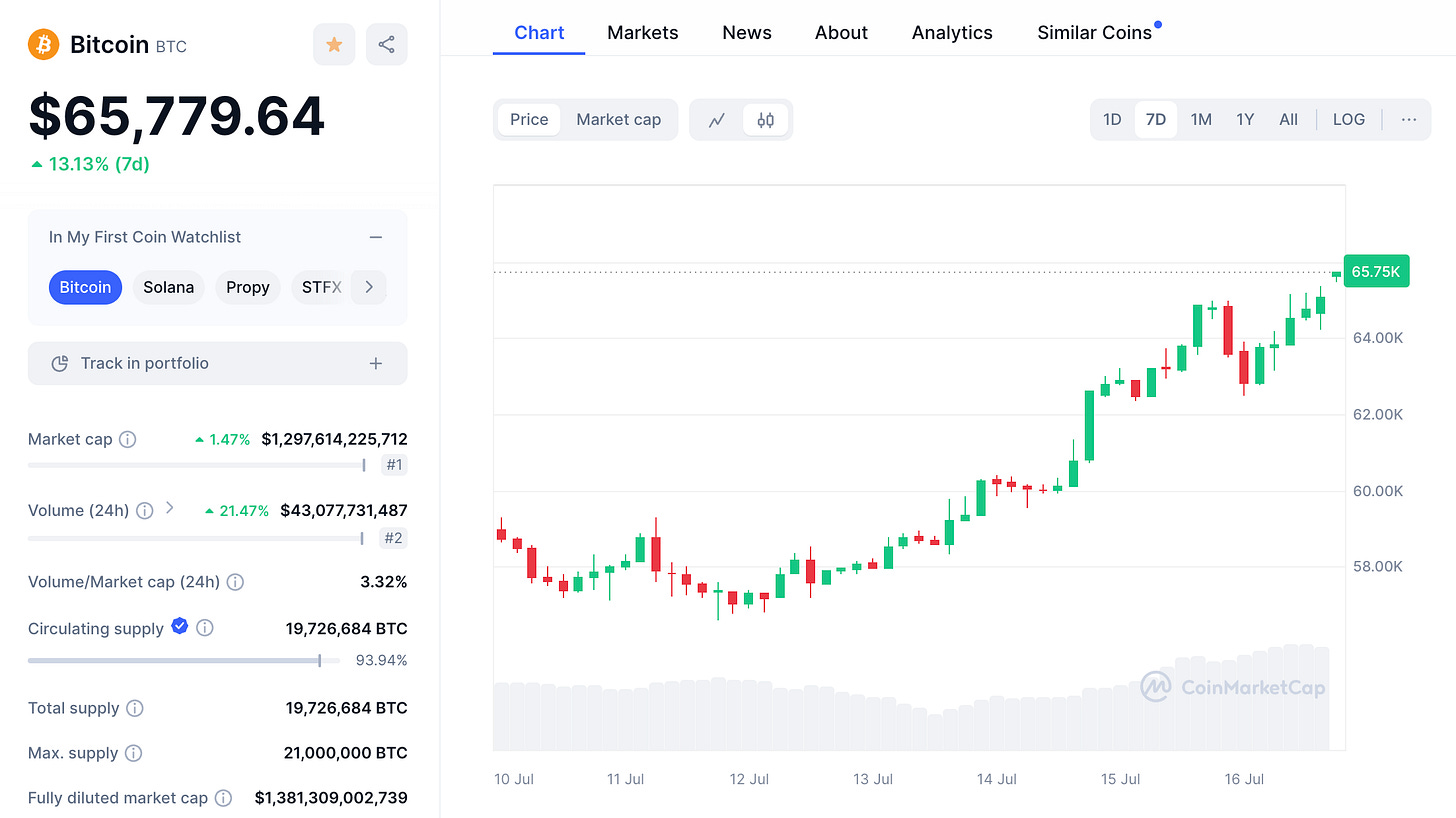
Task: Click the $1,297,614,225,712 market cap value
Action: [335, 439]
